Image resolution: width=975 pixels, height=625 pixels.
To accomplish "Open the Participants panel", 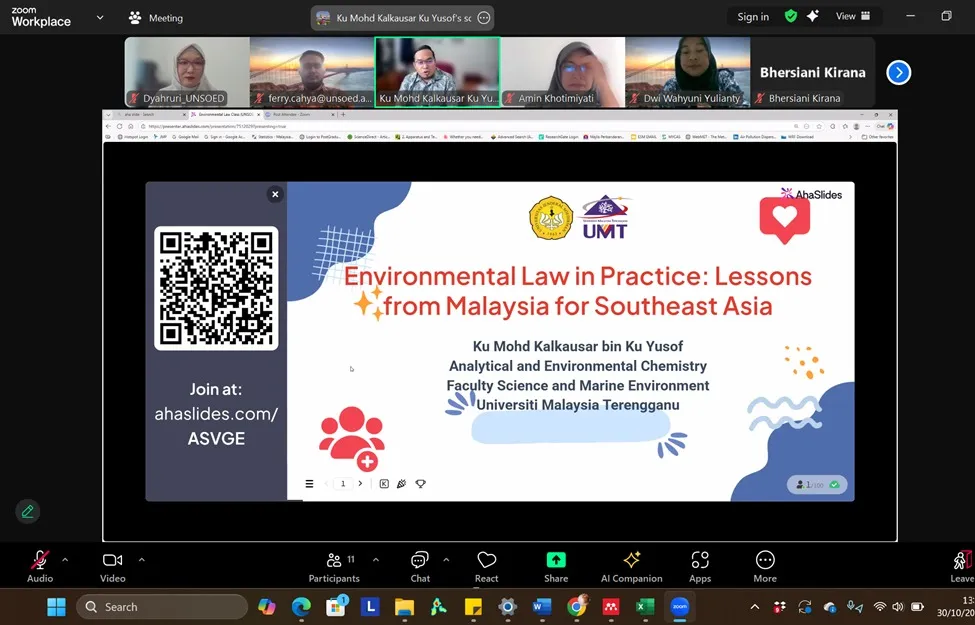I will (x=334, y=565).
